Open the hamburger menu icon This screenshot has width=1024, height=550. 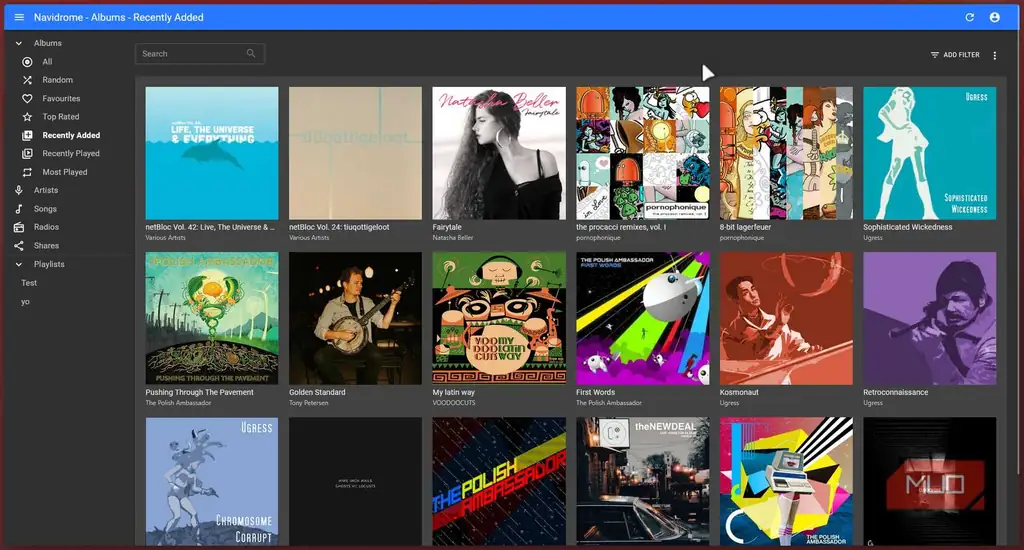pyautogui.click(x=19, y=18)
